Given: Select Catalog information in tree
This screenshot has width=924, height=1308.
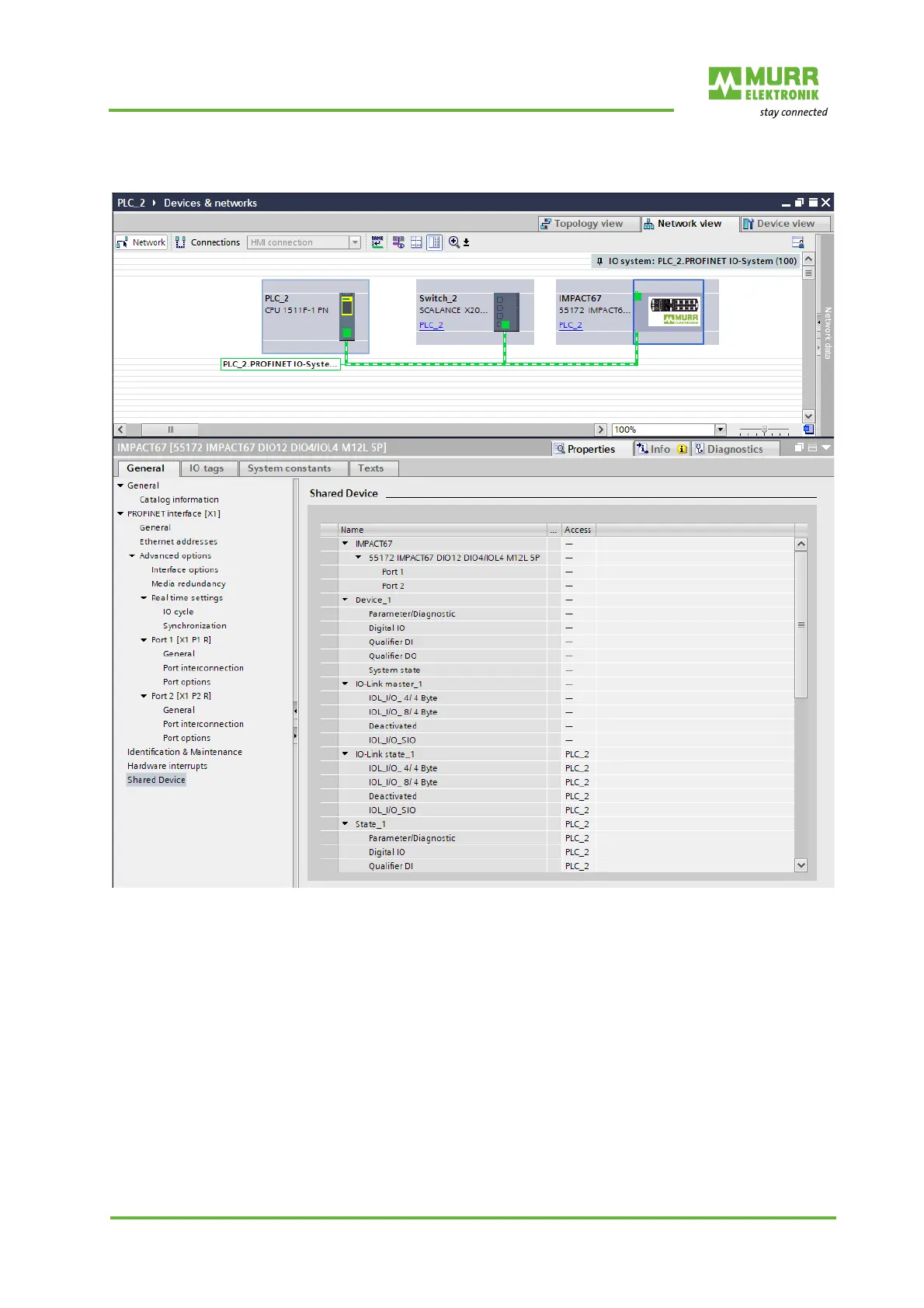Looking at the screenshot, I should pyautogui.click(x=179, y=499).
